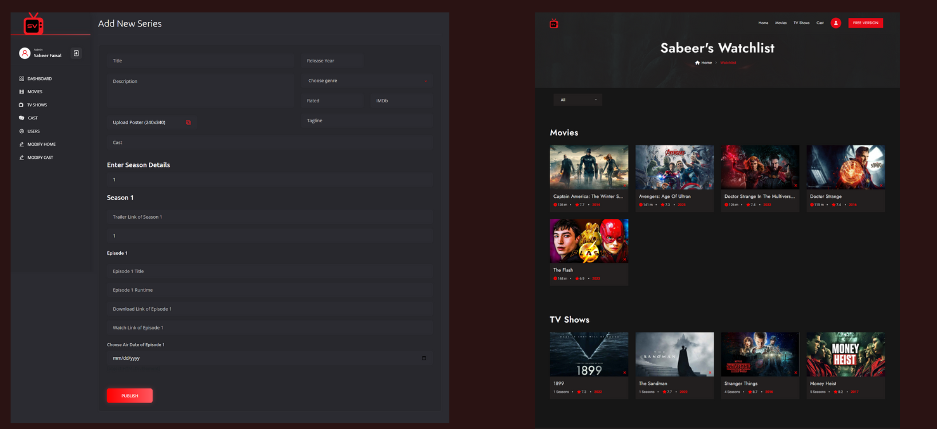Open Dashboard from the admin sidebar
This screenshot has height=429, width=937.
(x=36, y=78)
